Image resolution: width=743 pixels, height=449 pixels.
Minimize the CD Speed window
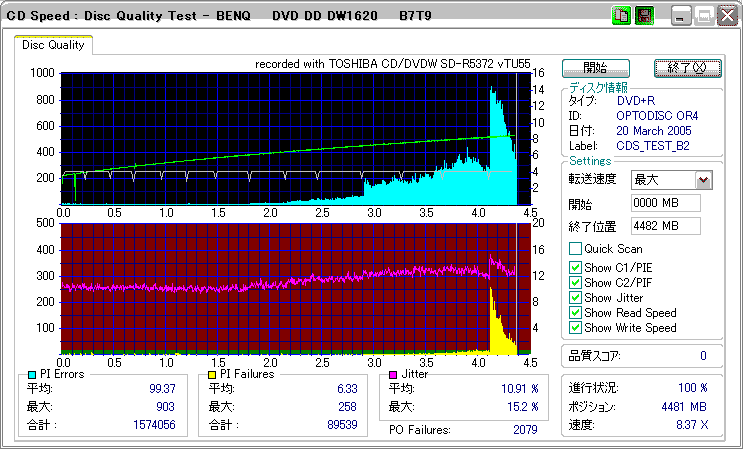(681, 17)
